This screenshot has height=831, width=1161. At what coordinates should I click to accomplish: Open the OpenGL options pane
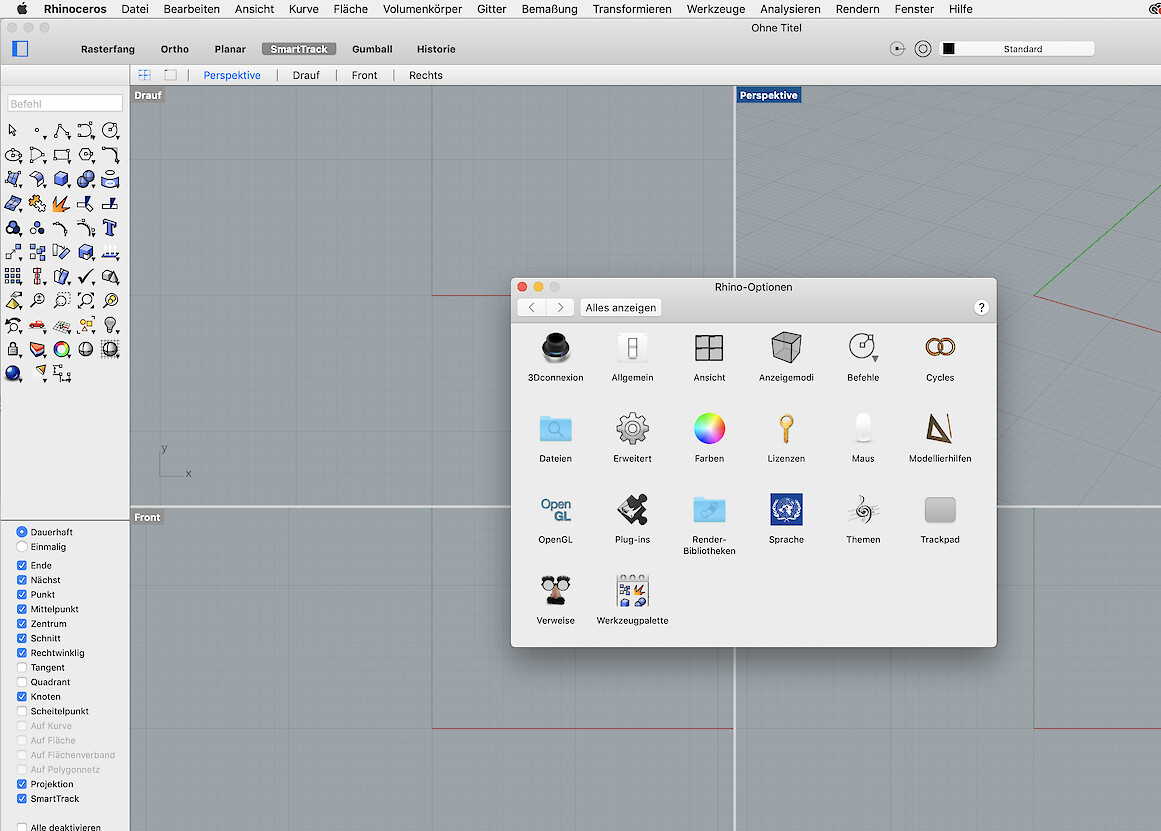coord(555,518)
